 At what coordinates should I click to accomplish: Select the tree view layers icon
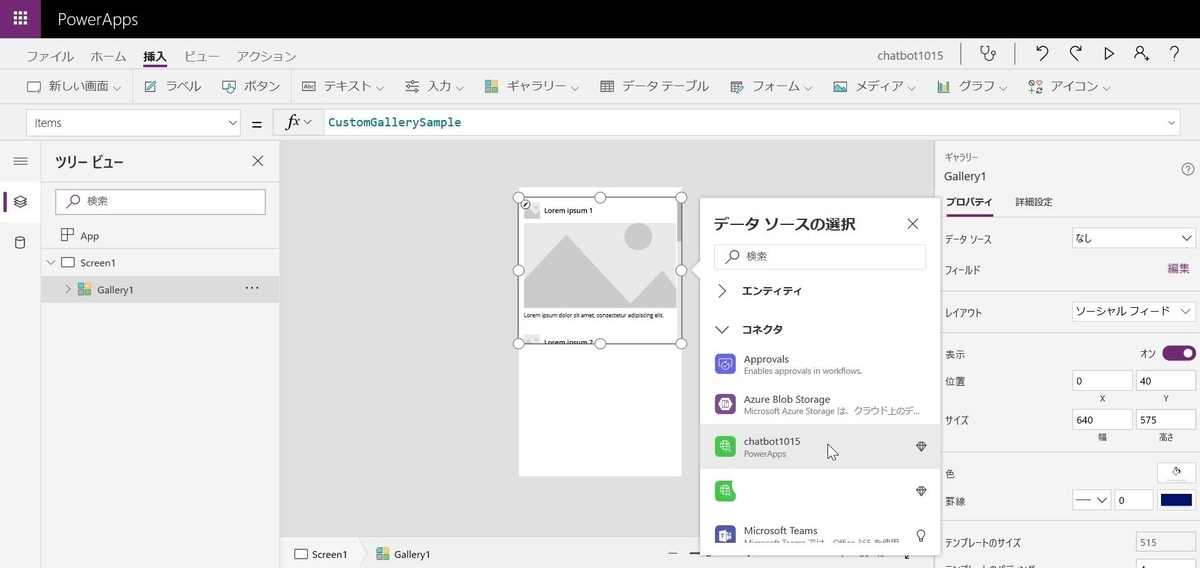[20, 202]
